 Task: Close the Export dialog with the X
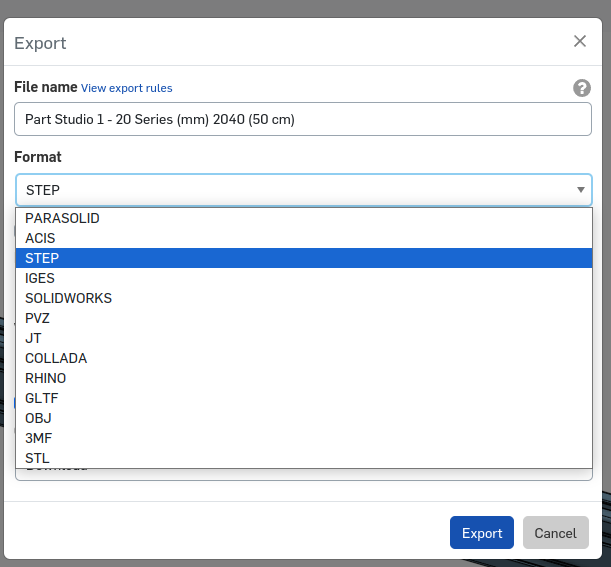coord(579,41)
